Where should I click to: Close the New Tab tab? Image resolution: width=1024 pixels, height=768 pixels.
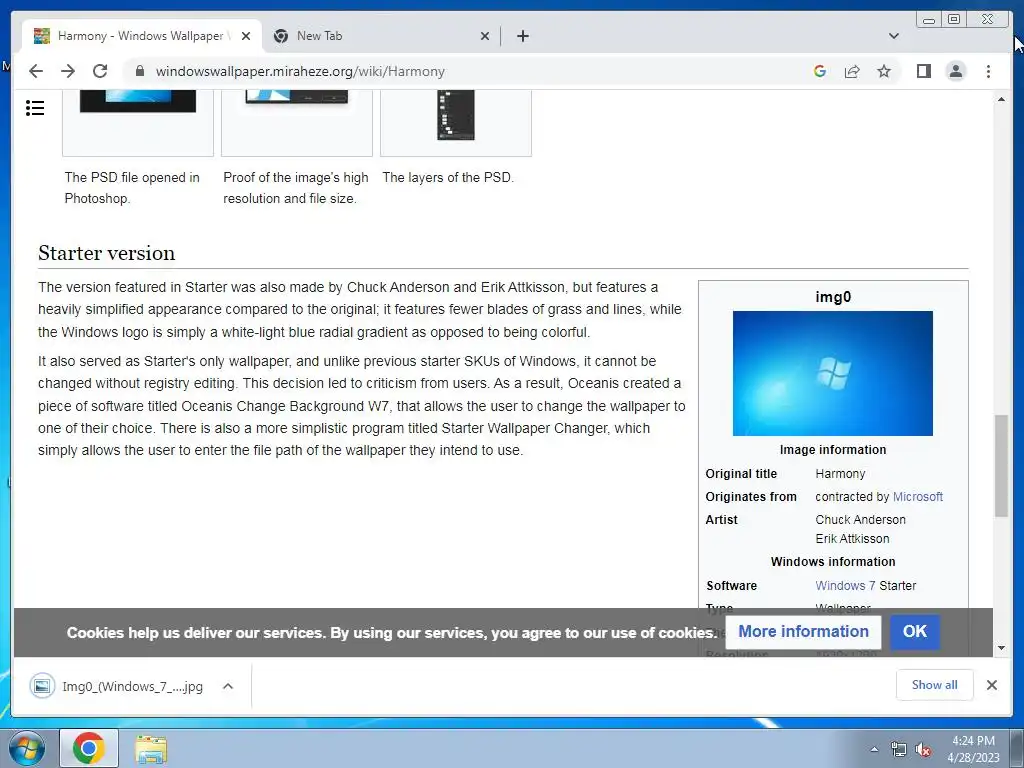click(x=485, y=36)
